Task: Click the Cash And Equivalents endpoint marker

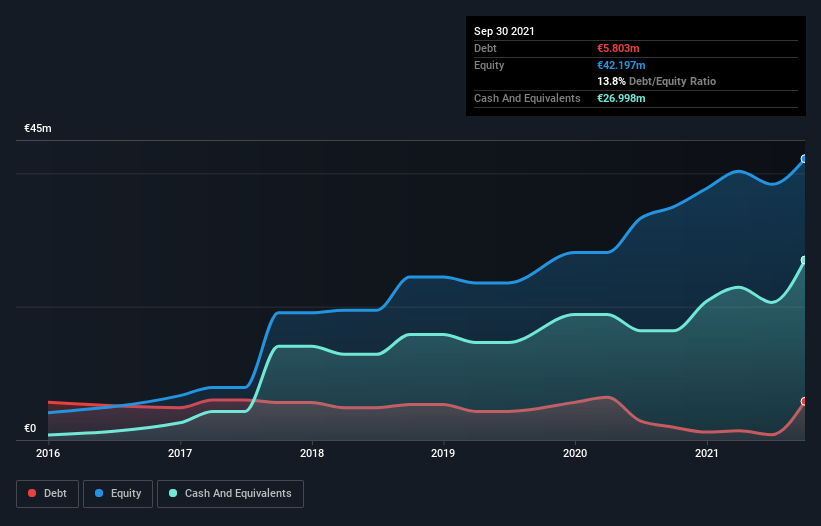Action: click(804, 260)
